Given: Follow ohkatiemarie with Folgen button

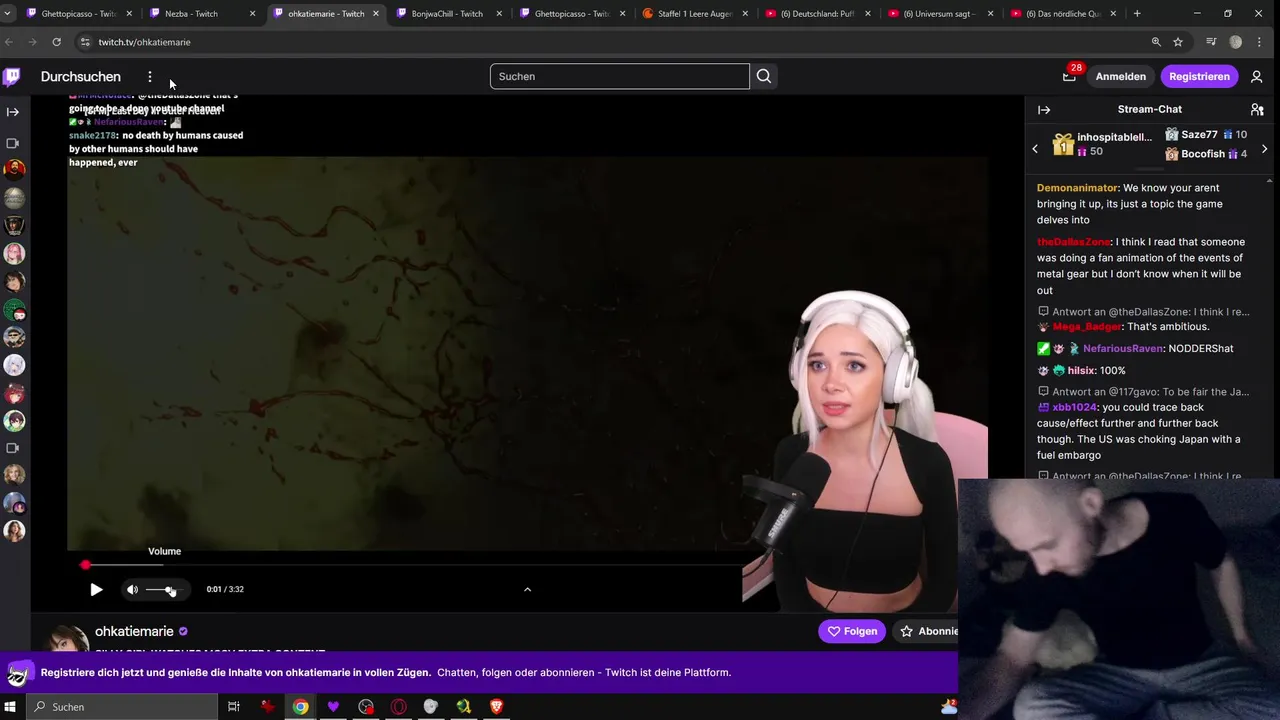Looking at the screenshot, I should [x=852, y=632].
